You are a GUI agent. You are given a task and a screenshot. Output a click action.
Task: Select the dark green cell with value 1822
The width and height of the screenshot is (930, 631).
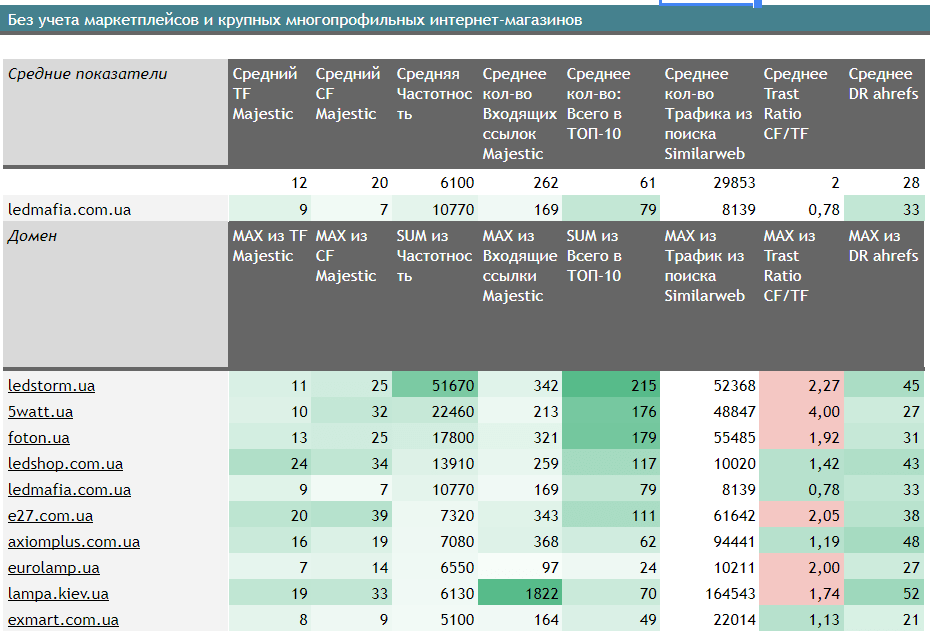519,594
